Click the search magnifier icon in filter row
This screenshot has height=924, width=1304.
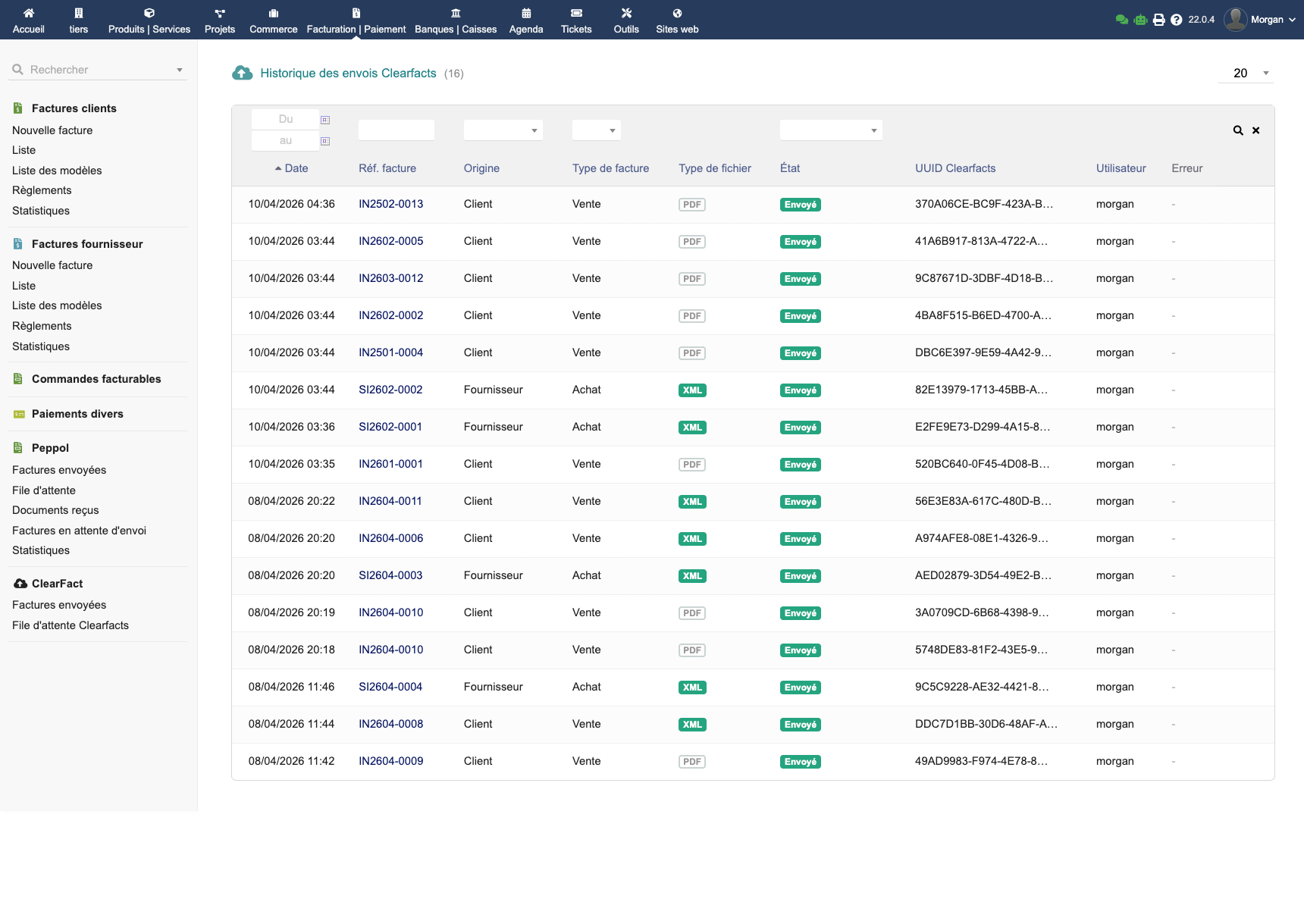coord(1237,130)
